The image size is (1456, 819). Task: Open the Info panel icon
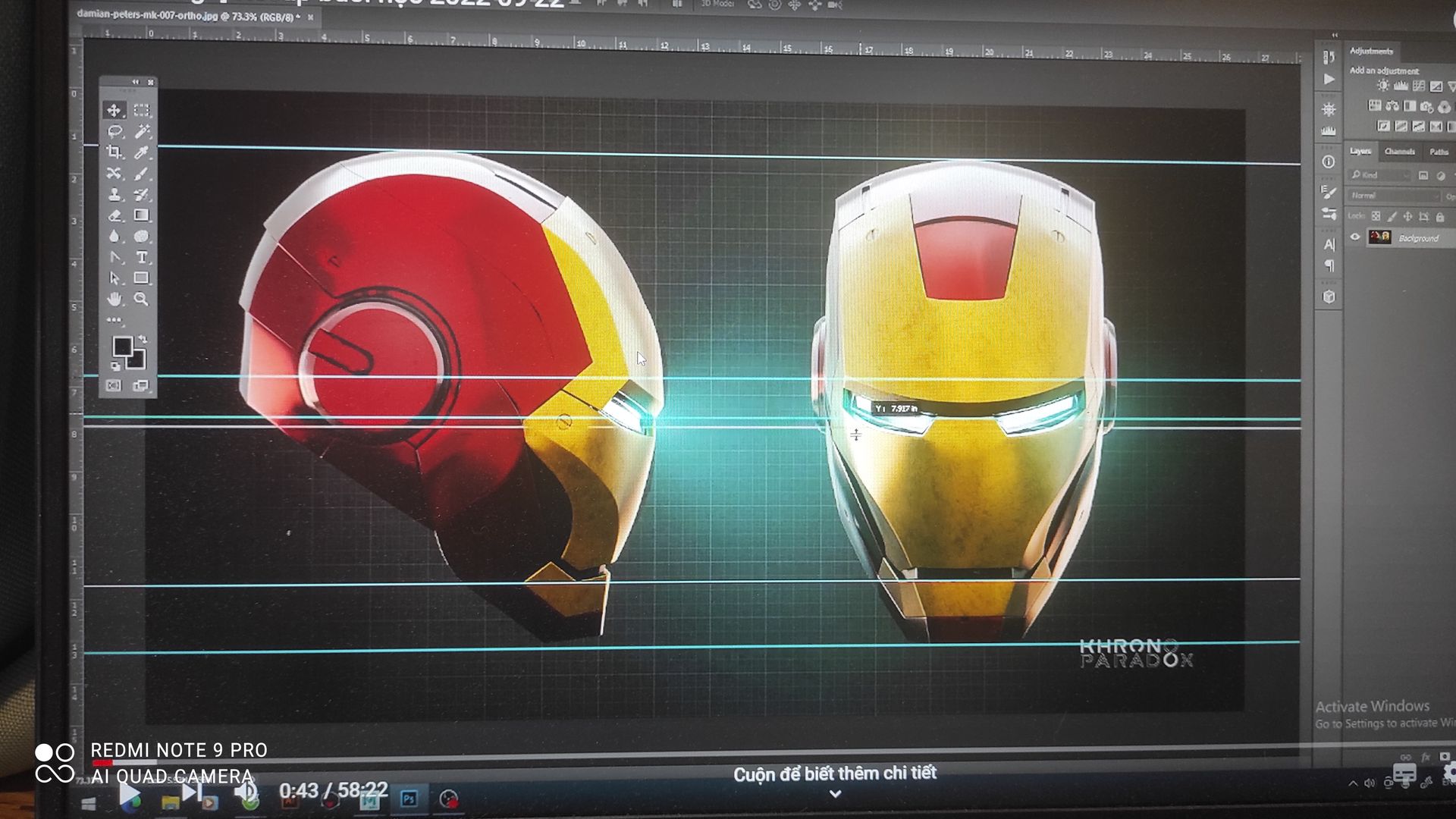click(1329, 162)
